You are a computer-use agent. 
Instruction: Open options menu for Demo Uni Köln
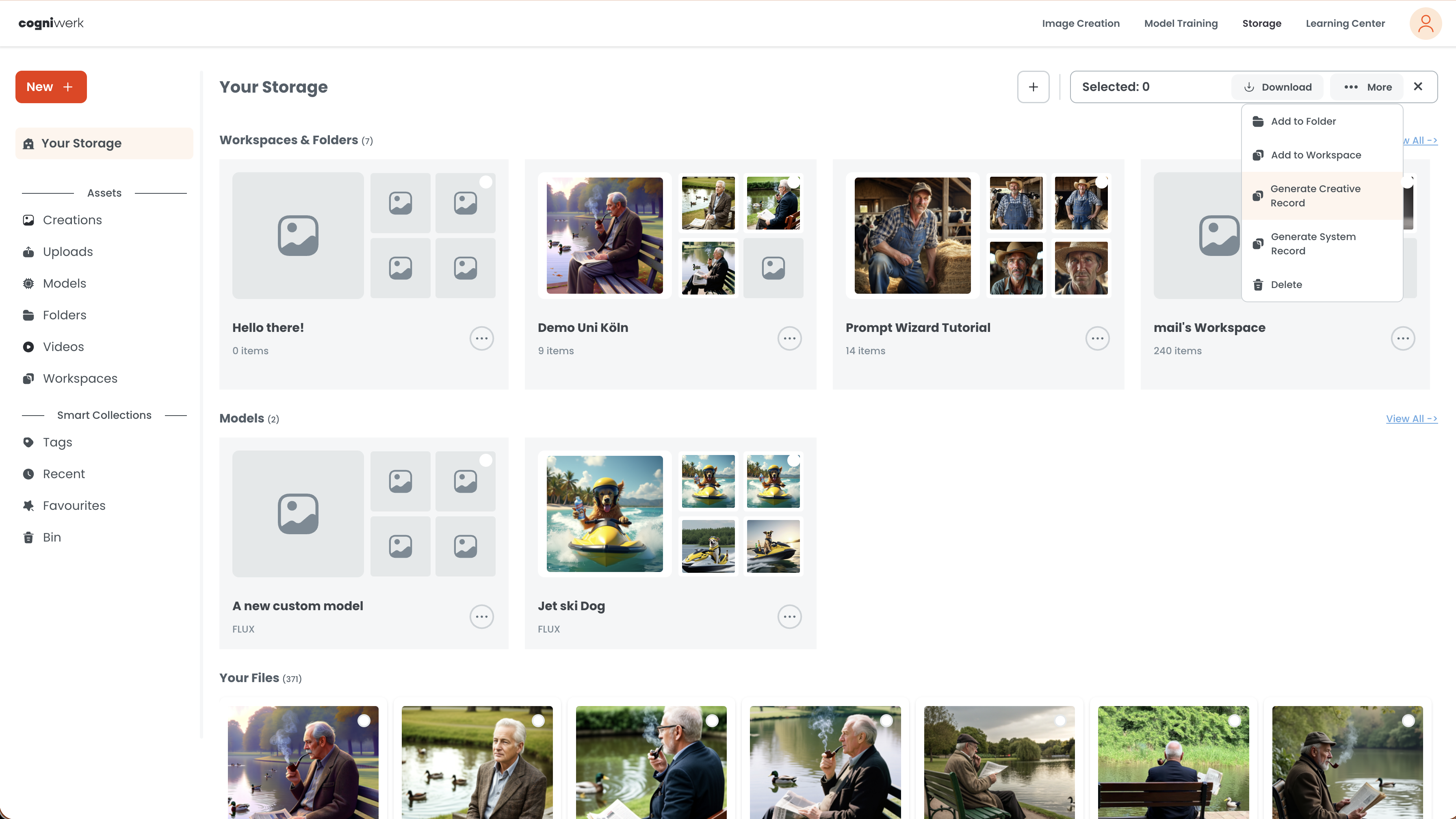pyautogui.click(x=789, y=338)
